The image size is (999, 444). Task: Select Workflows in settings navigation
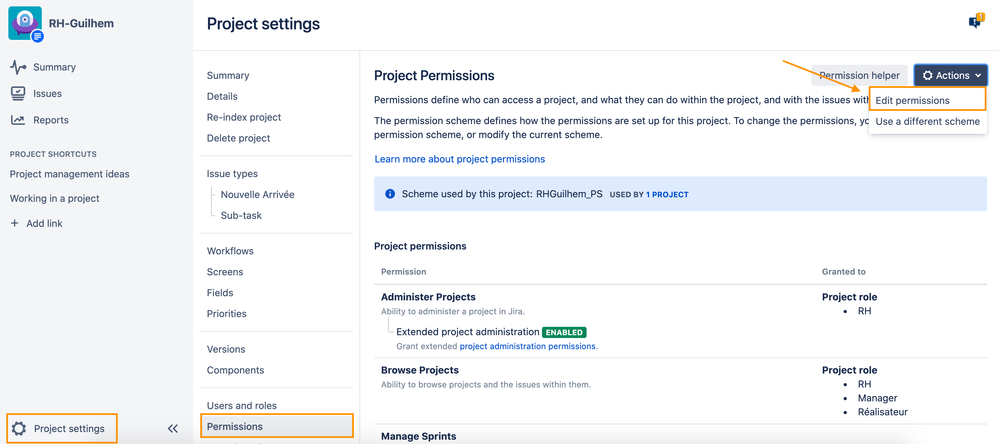[230, 251]
